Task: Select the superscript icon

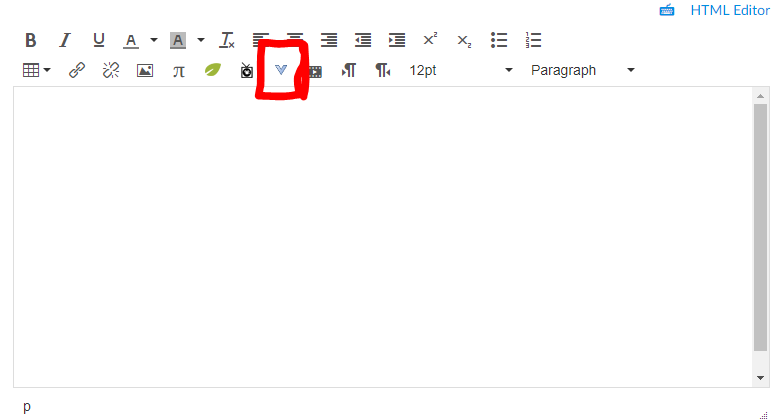Action: (x=430, y=39)
